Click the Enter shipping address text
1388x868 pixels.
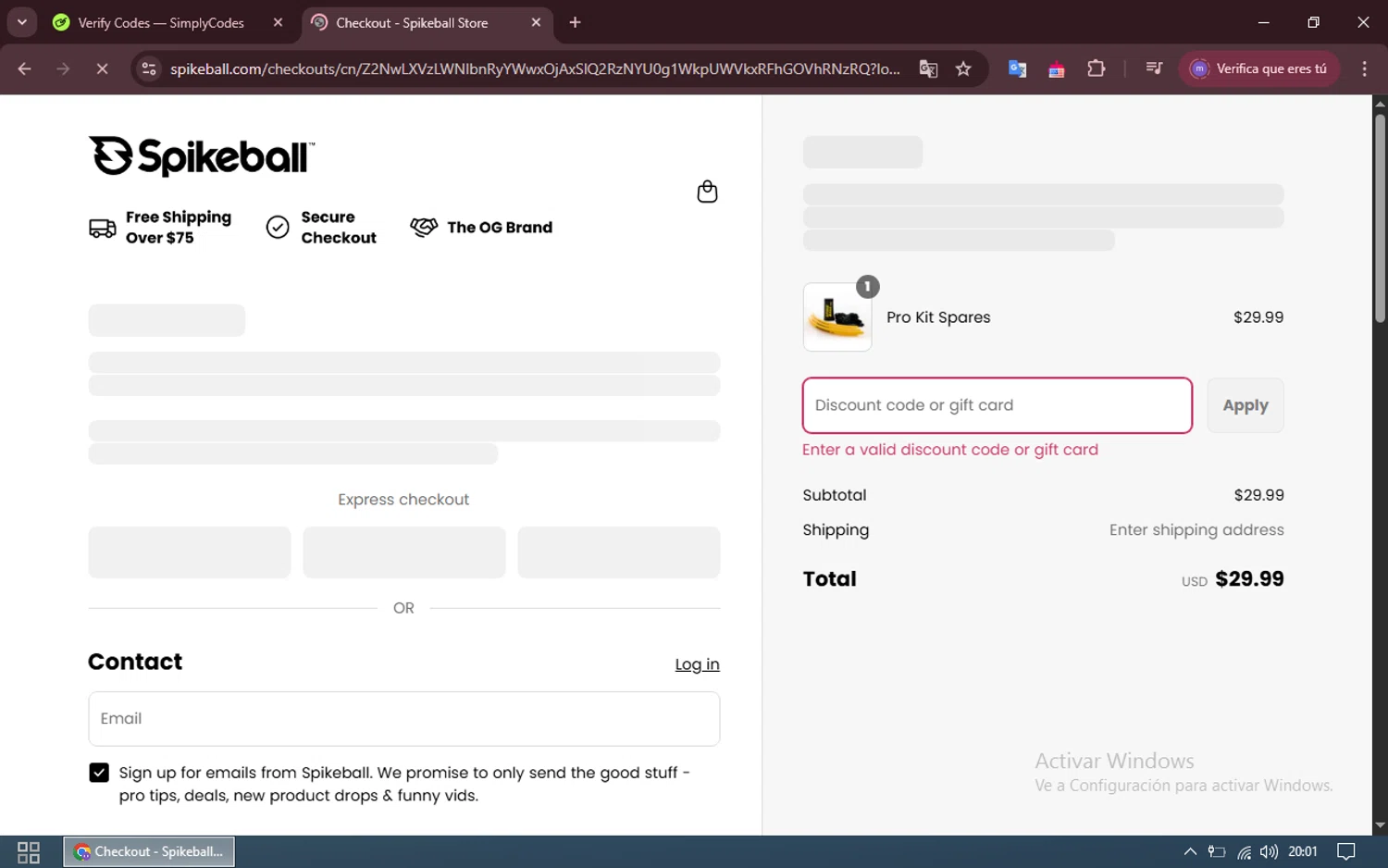point(1196,530)
